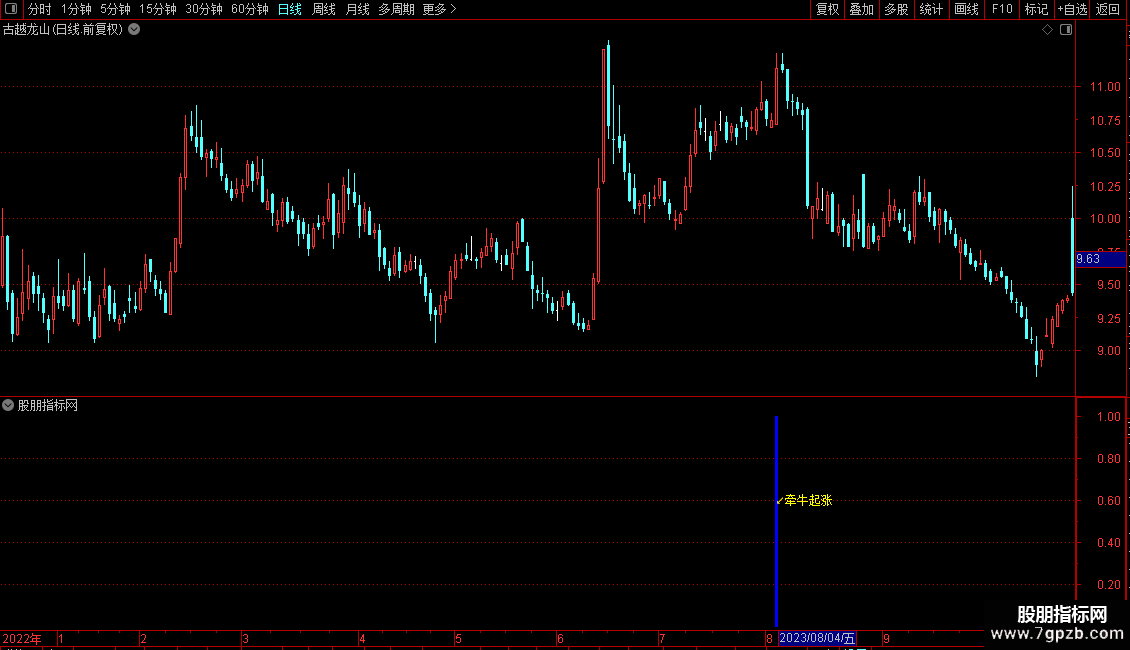The width and height of the screenshot is (1130, 650).
Task: Open the 画线 drawing tools
Action: coord(966,9)
